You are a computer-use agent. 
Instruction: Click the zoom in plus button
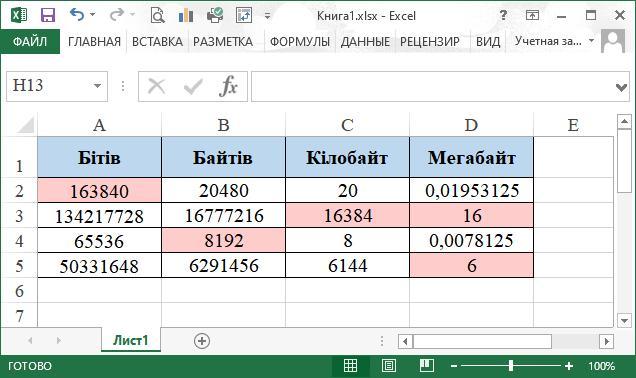click(x=569, y=366)
